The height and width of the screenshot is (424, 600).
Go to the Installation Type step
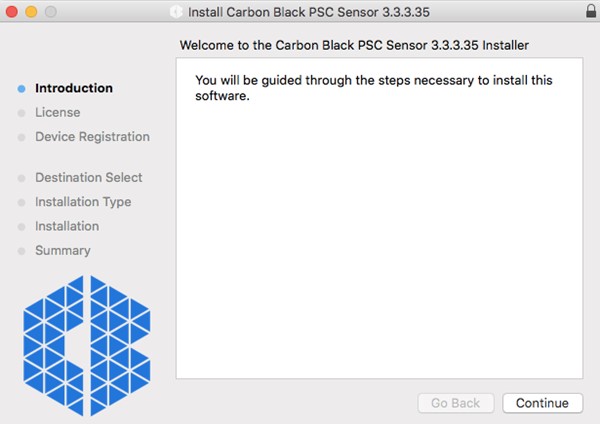[83, 202]
